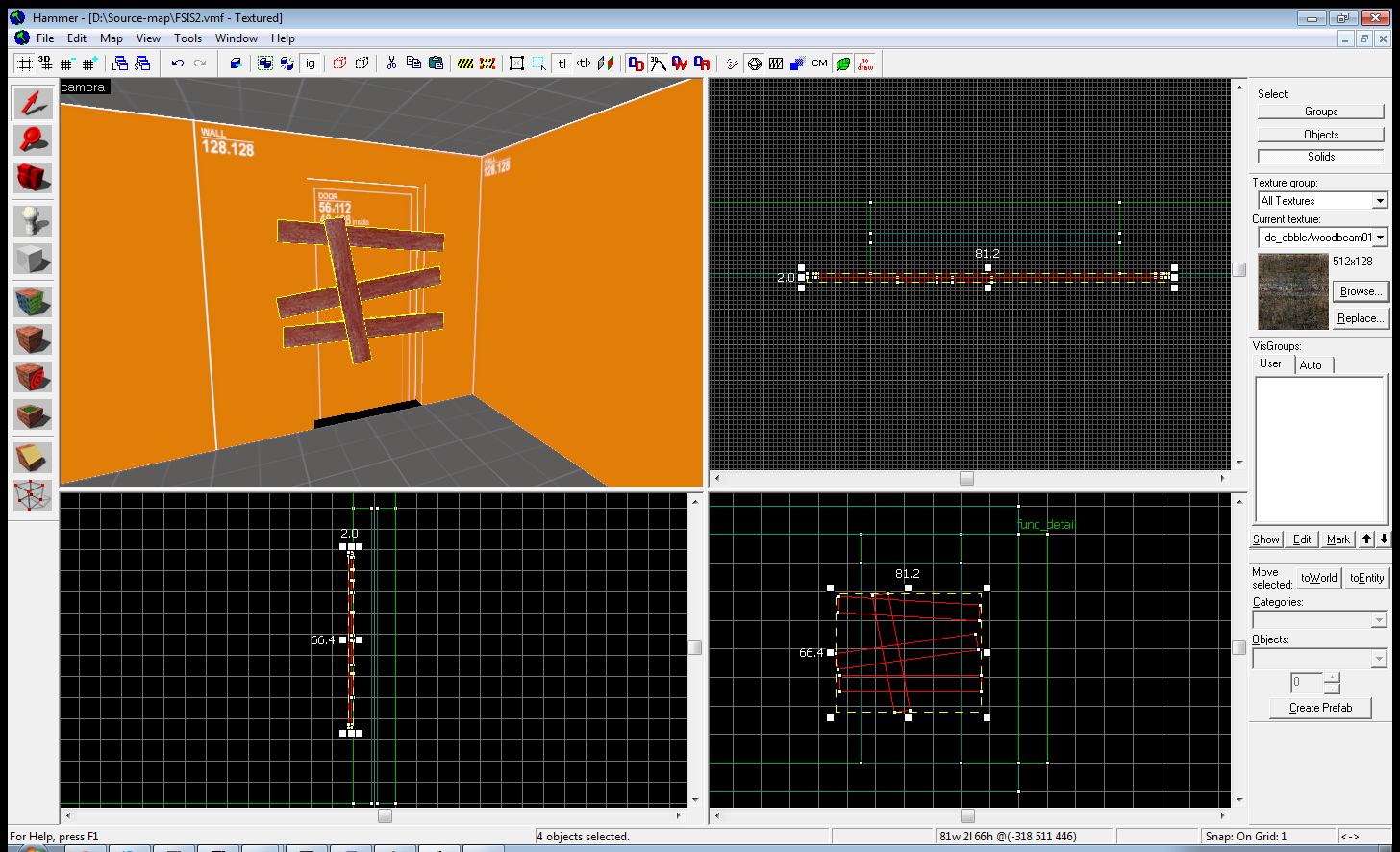Select the Clipping tool
1400x852 pixels.
33,458
